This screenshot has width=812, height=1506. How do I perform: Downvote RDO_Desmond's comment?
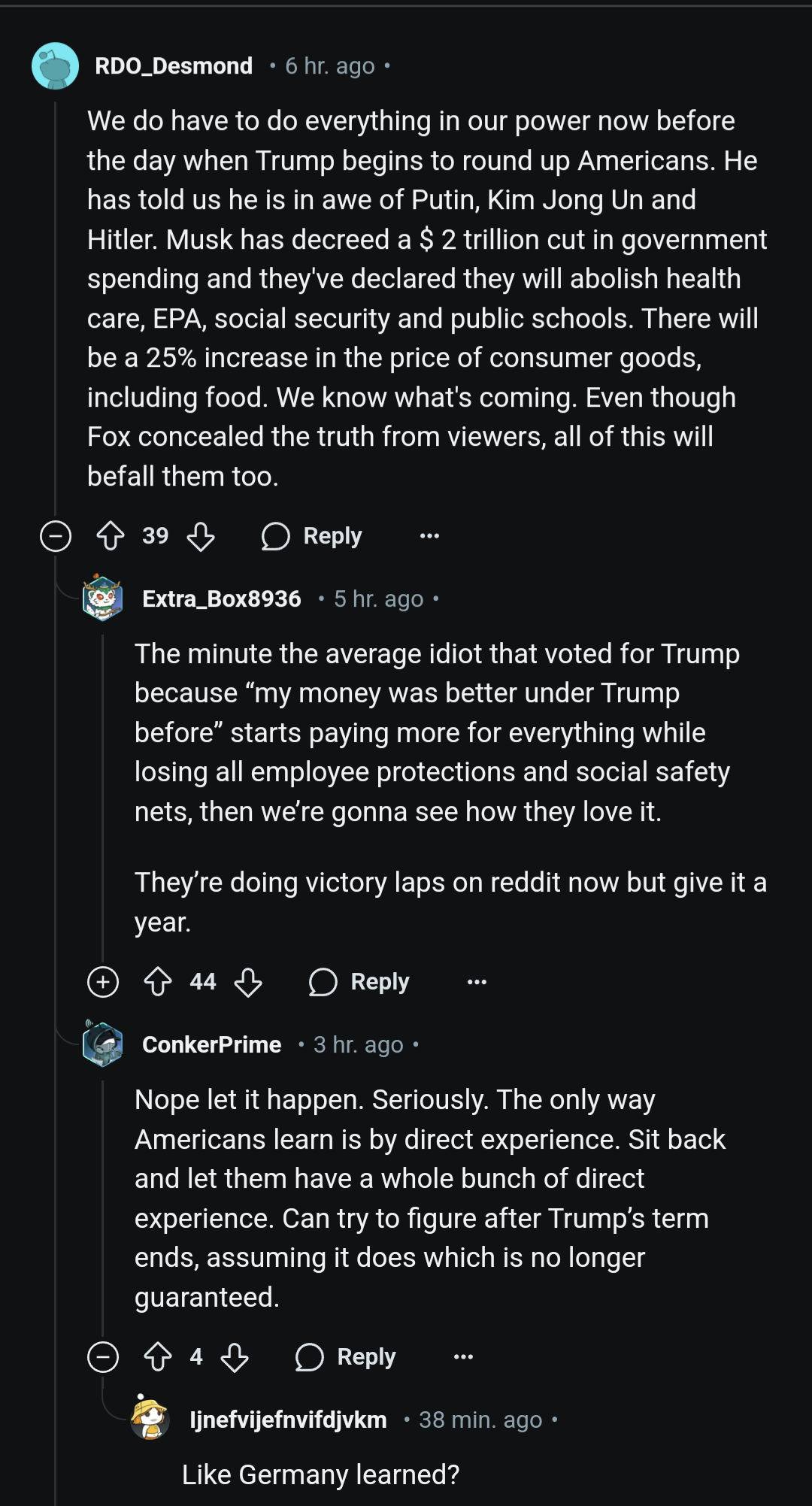click(201, 536)
